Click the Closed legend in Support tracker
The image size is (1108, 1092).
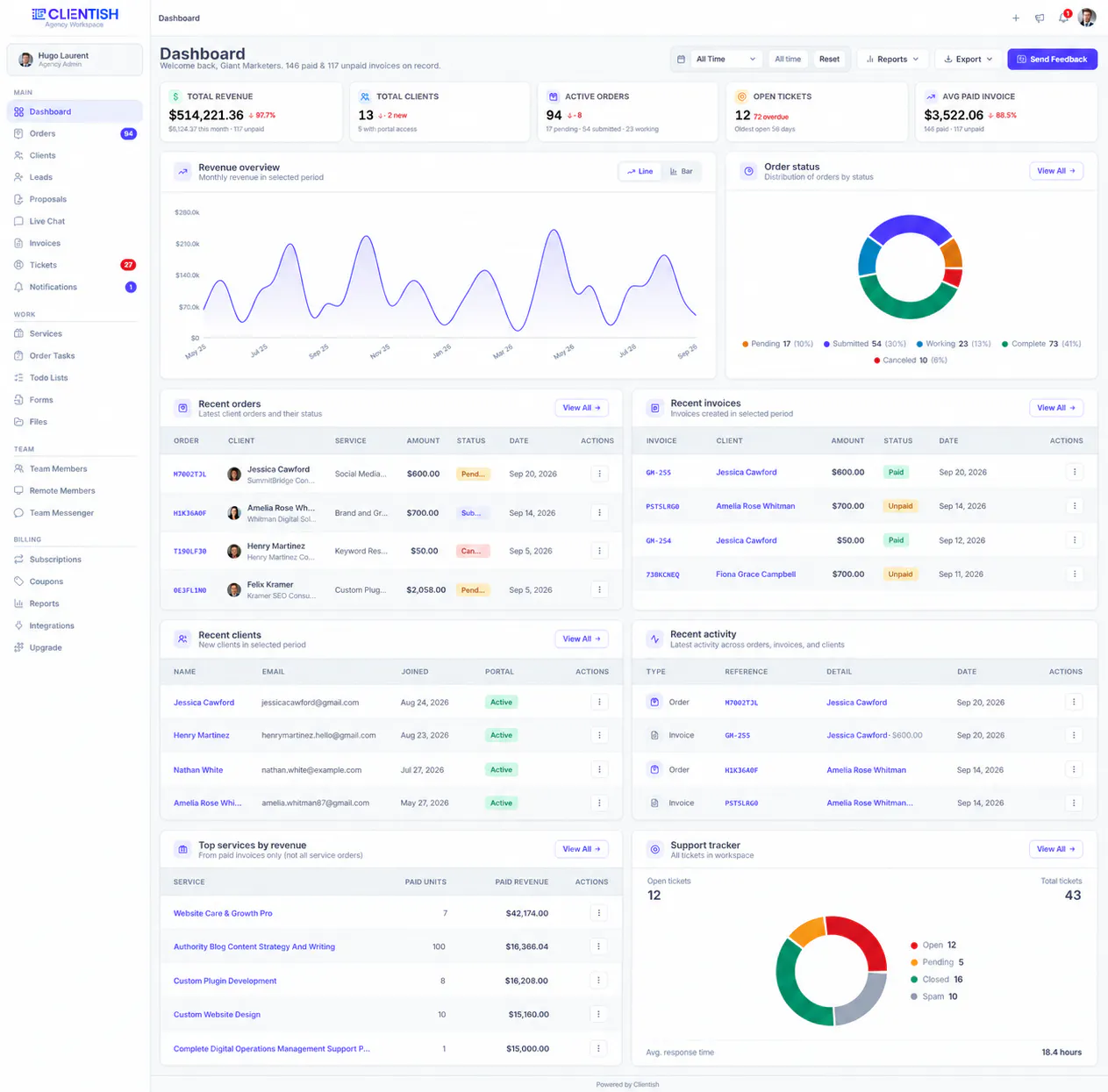pyautogui.click(x=937, y=980)
